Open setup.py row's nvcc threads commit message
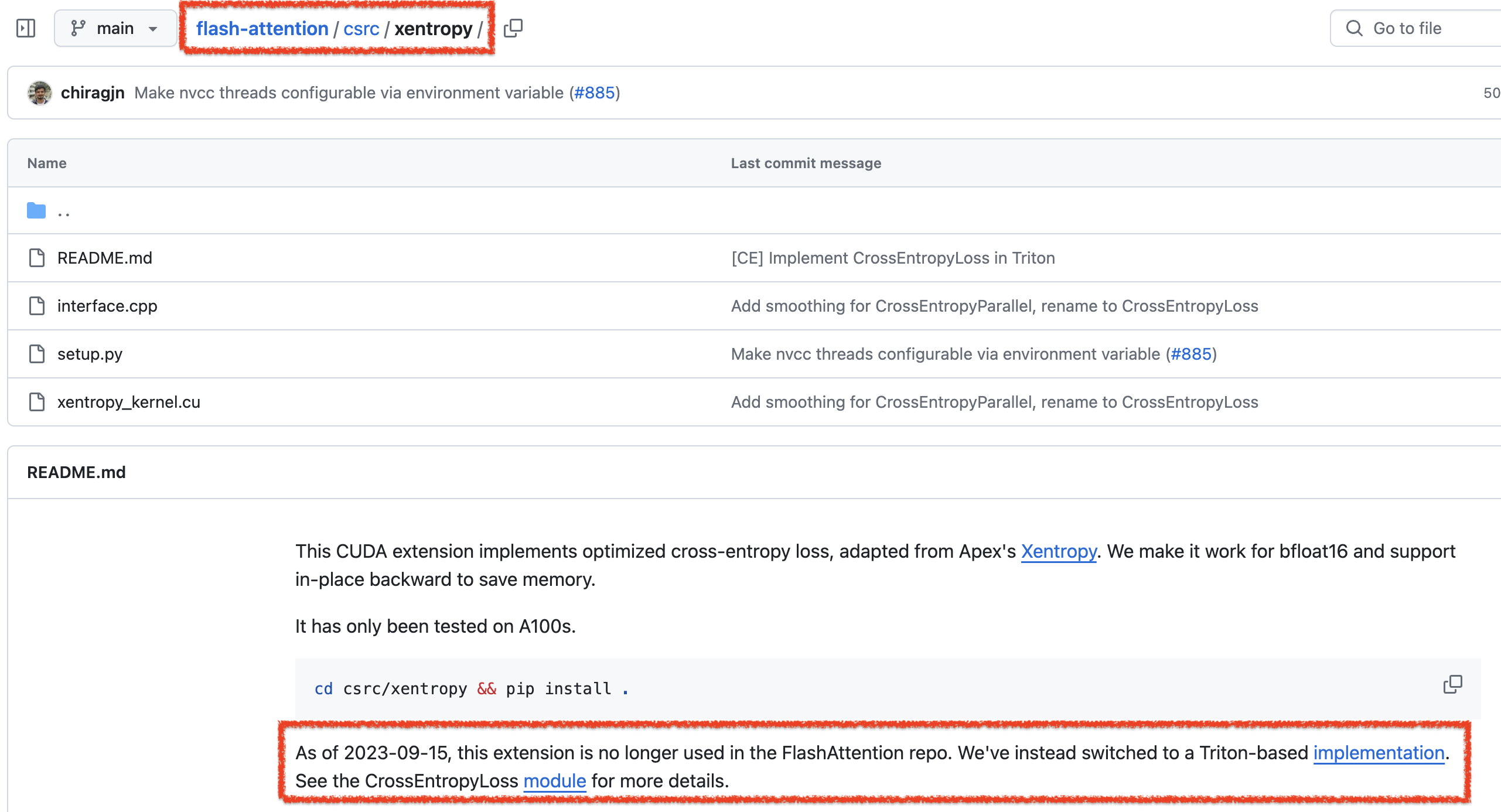This screenshot has width=1501, height=812. (946, 354)
